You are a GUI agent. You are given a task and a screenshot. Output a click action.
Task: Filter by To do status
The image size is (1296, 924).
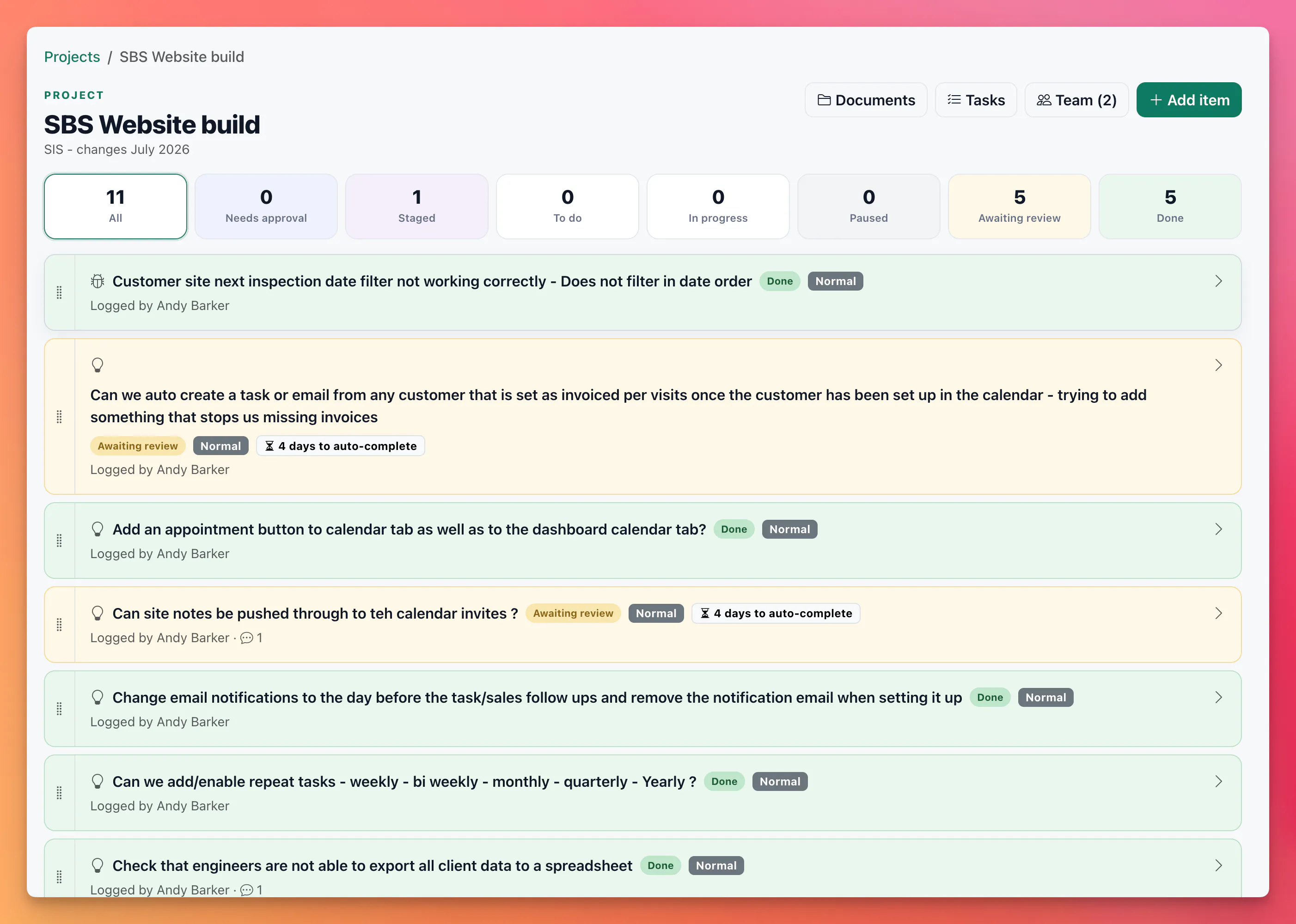click(568, 207)
